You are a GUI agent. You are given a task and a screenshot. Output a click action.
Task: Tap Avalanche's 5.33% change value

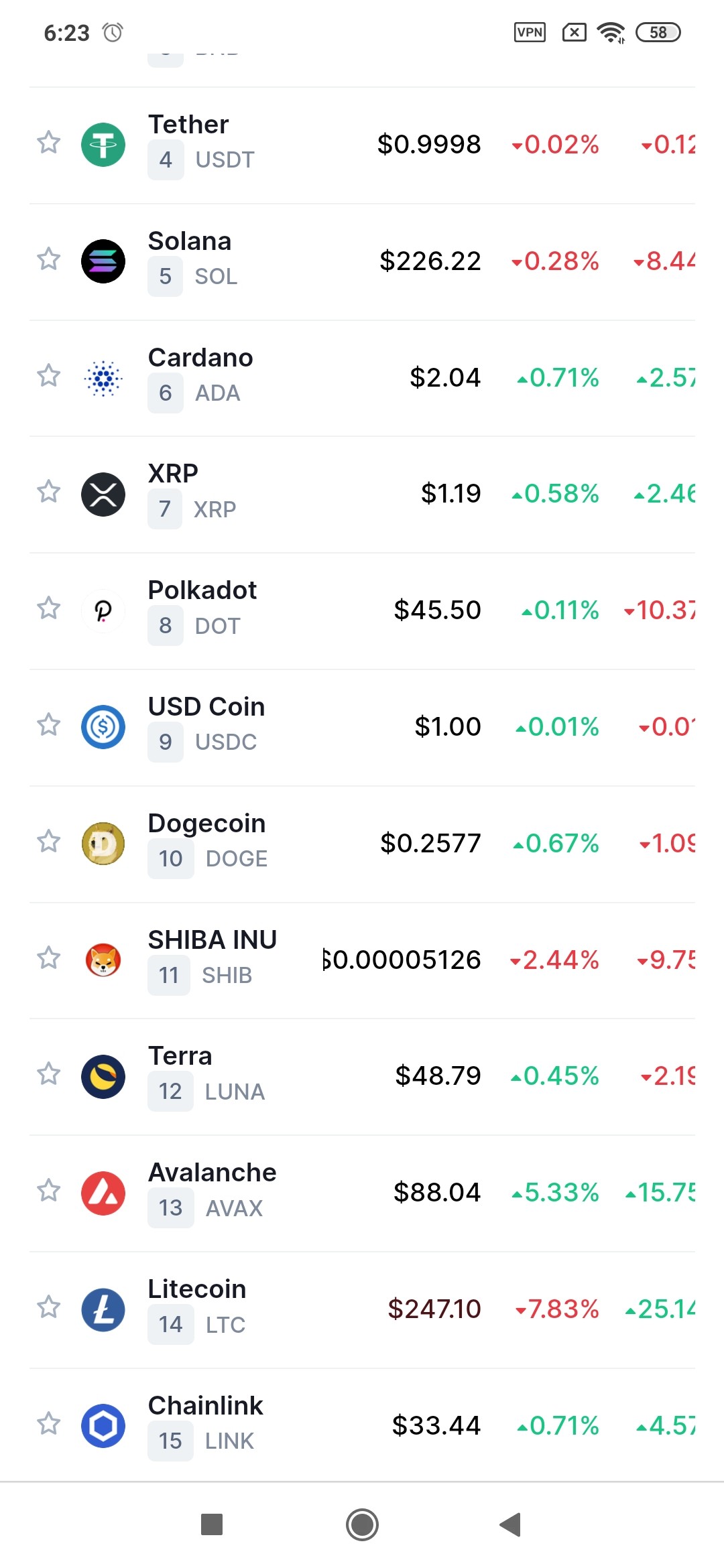[x=556, y=1193]
